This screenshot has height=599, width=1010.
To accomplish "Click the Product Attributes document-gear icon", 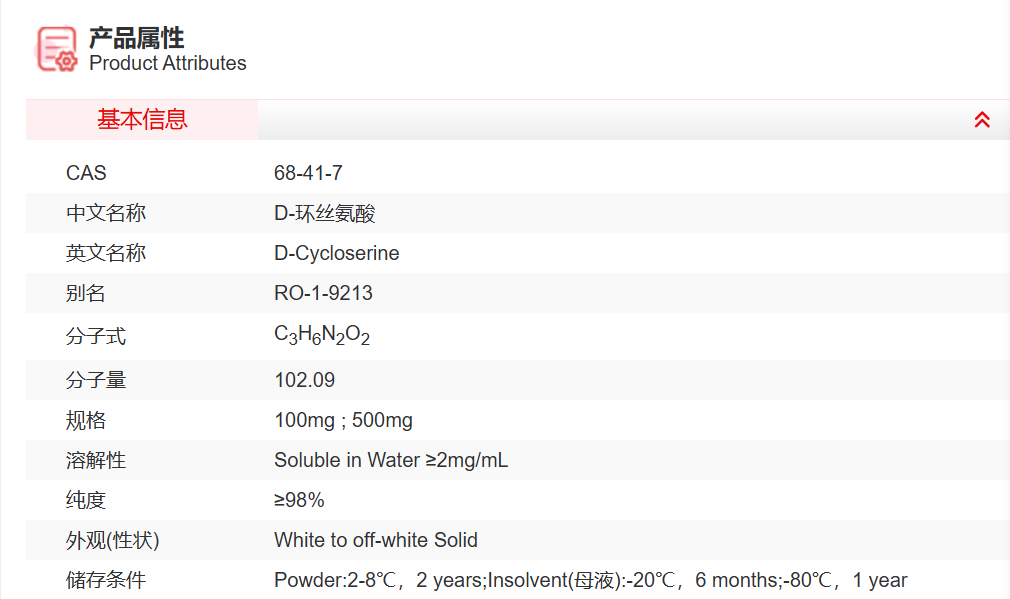I will tap(57, 48).
